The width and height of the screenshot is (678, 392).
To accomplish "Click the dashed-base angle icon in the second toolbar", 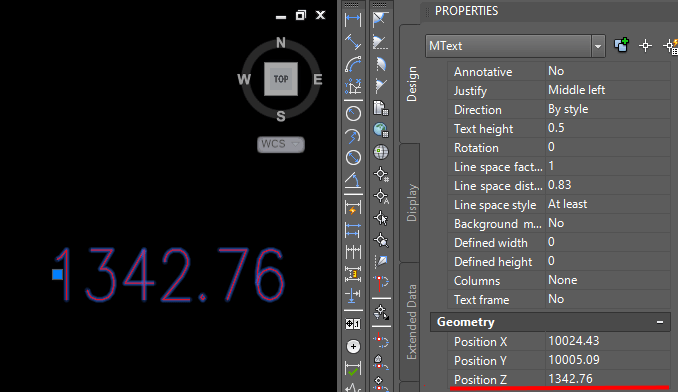I will coord(381,42).
